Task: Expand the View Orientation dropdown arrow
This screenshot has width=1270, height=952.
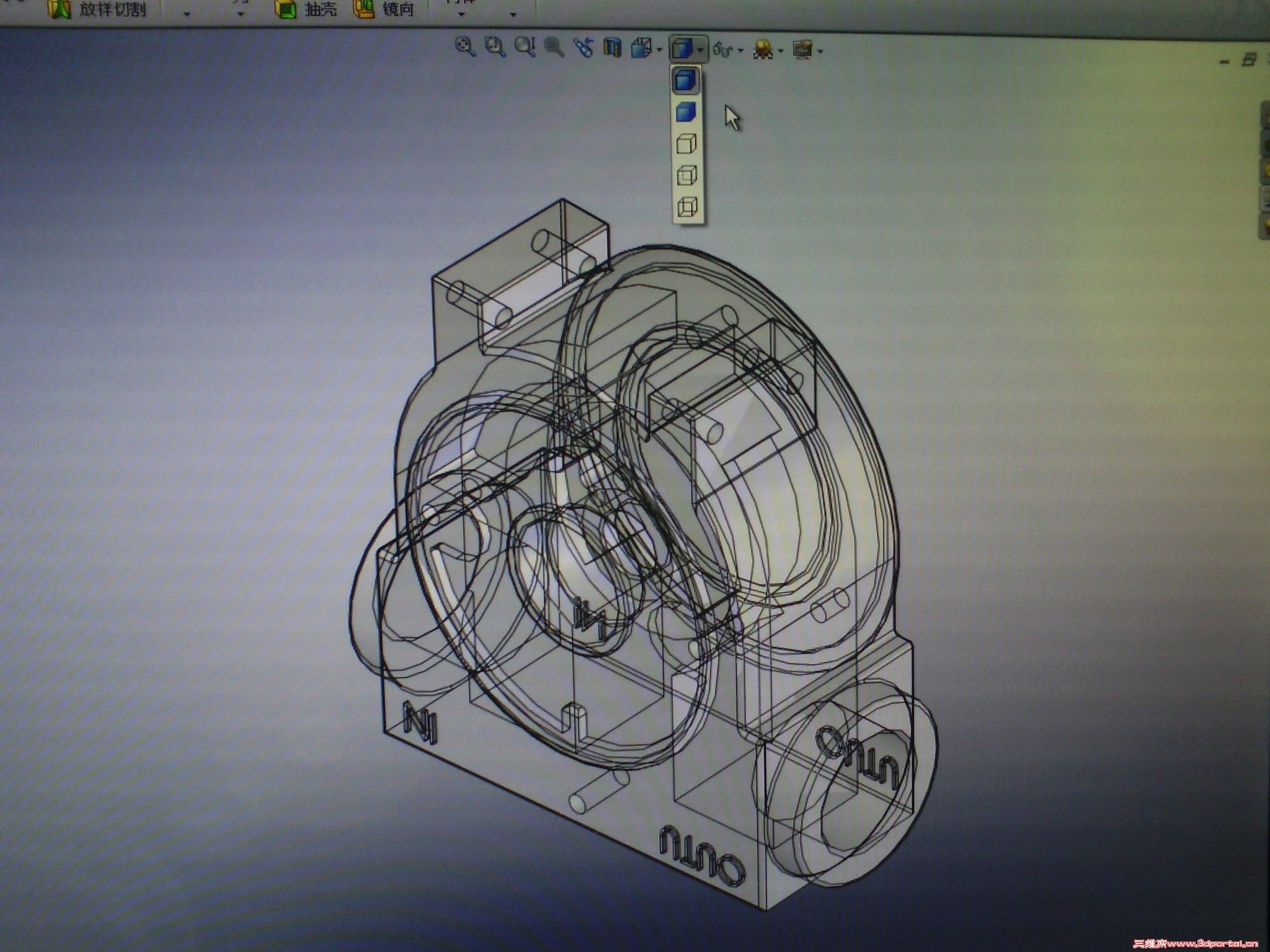Action: click(x=659, y=50)
